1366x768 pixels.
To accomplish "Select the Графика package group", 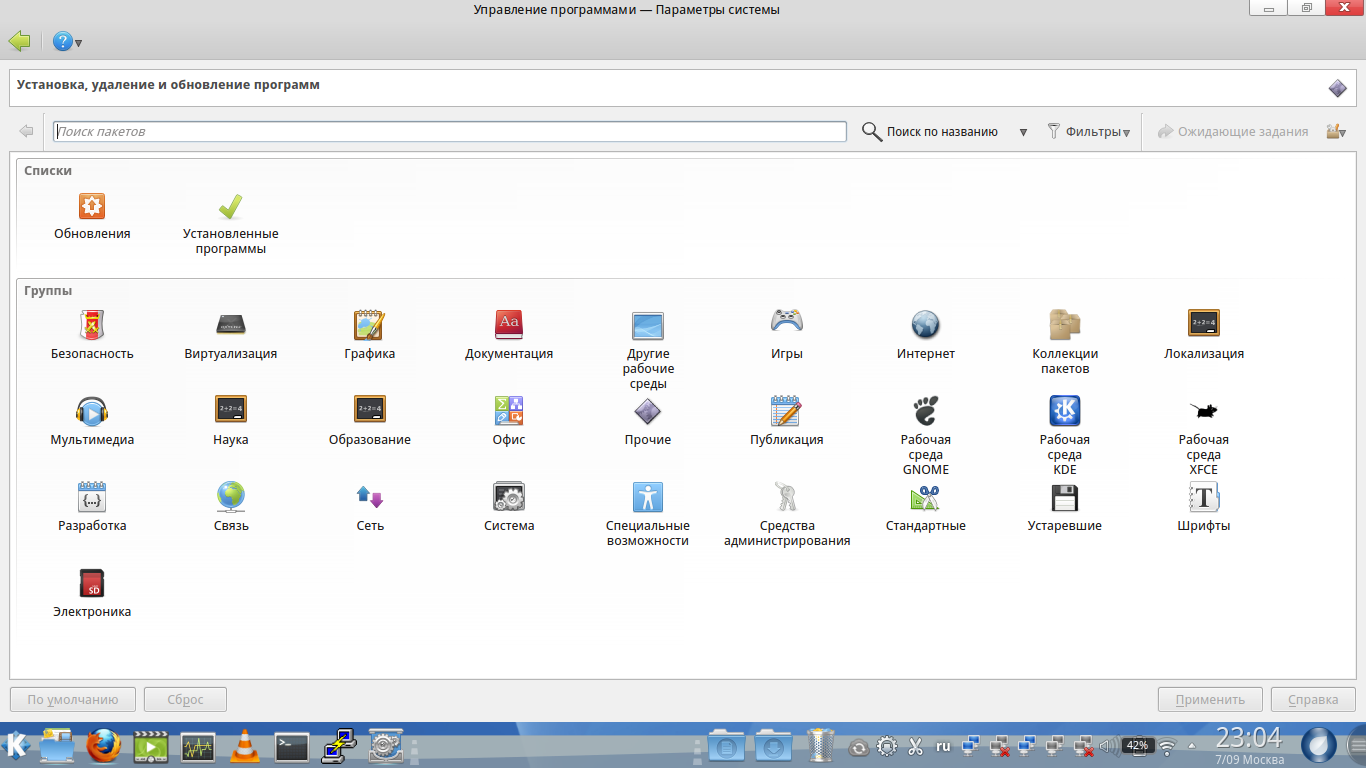I will (369, 335).
